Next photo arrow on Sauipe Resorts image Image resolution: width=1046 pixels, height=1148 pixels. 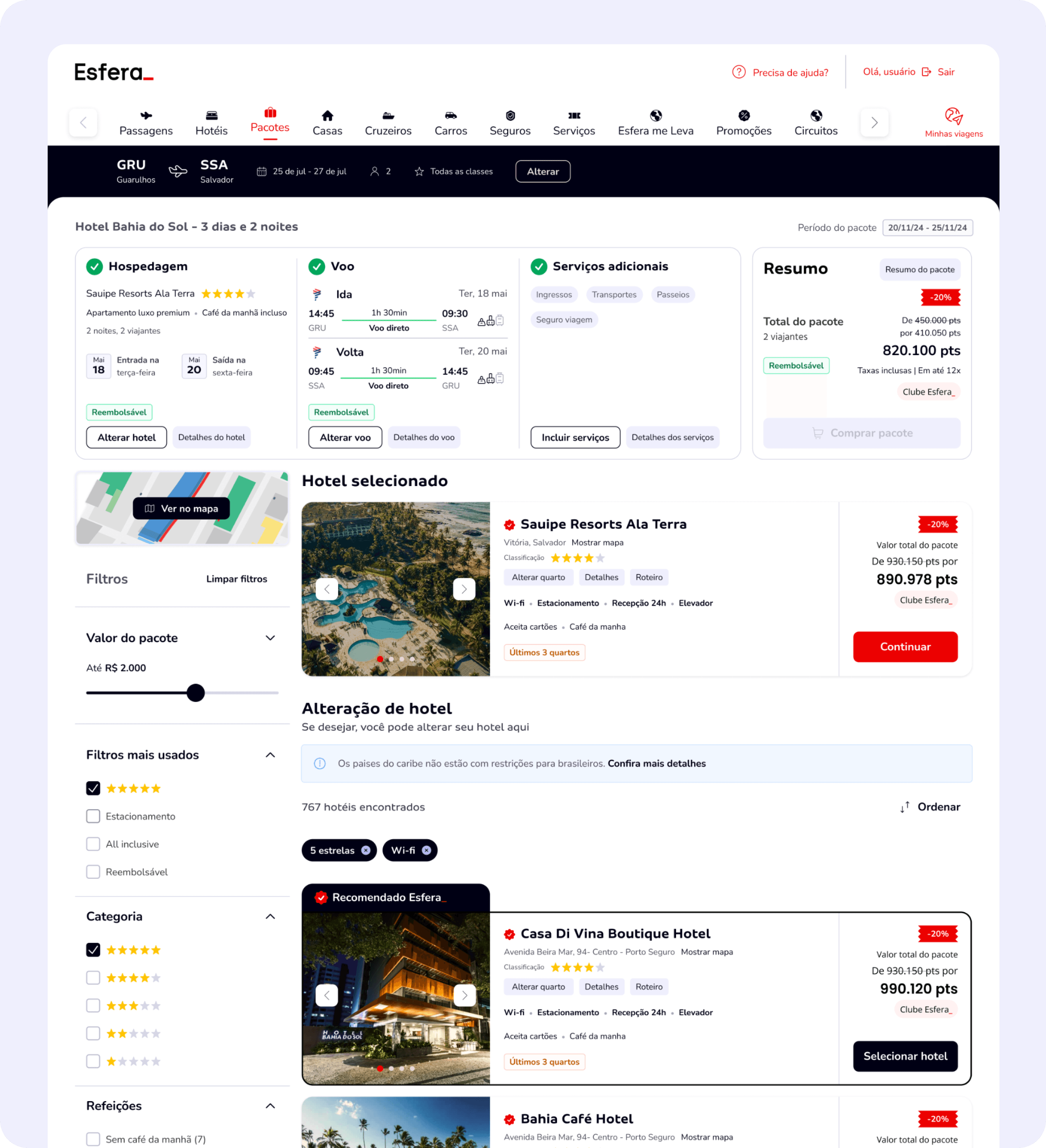coord(464,589)
